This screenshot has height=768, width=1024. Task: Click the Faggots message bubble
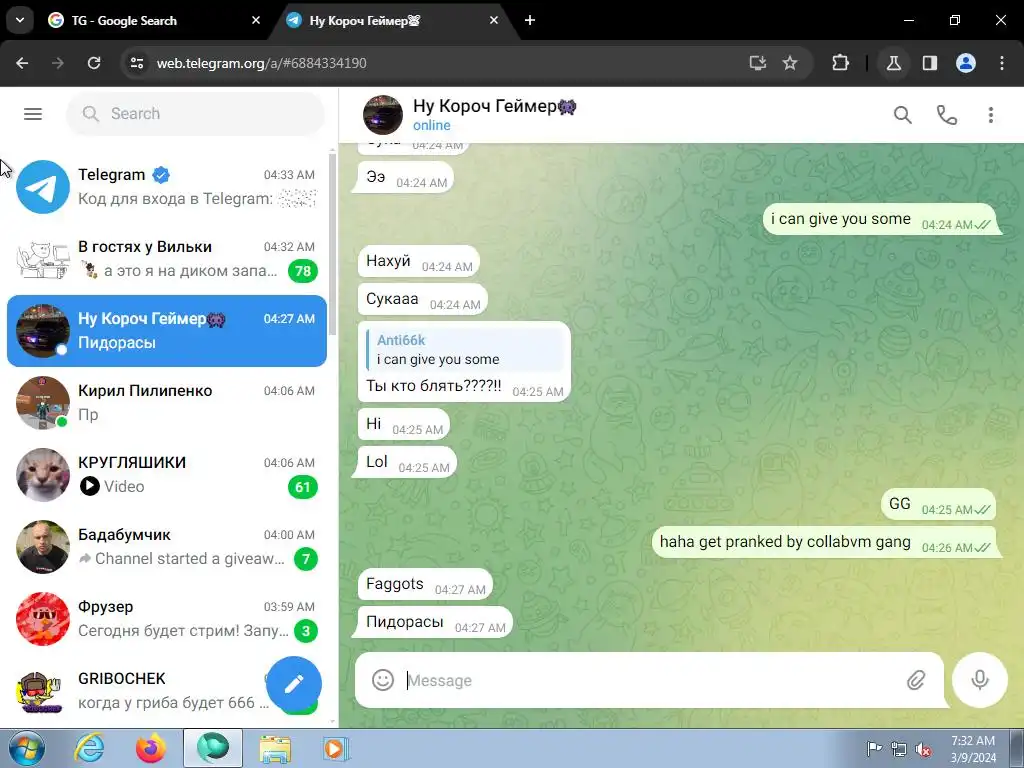pos(425,584)
